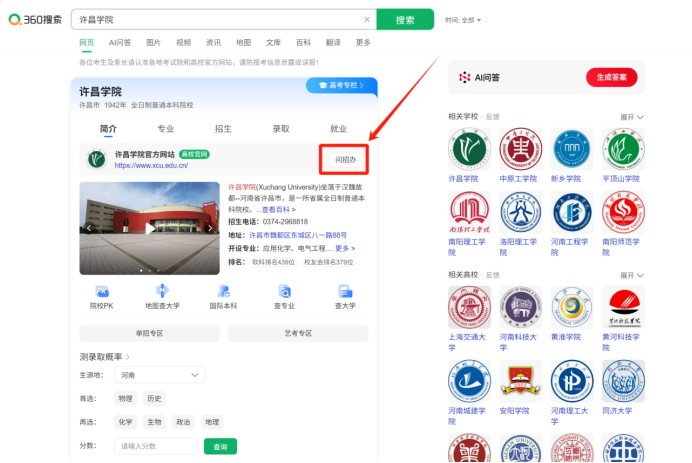The width and height of the screenshot is (692, 463).
Task: Toggle the 地理 subject option
Action: tap(212, 422)
